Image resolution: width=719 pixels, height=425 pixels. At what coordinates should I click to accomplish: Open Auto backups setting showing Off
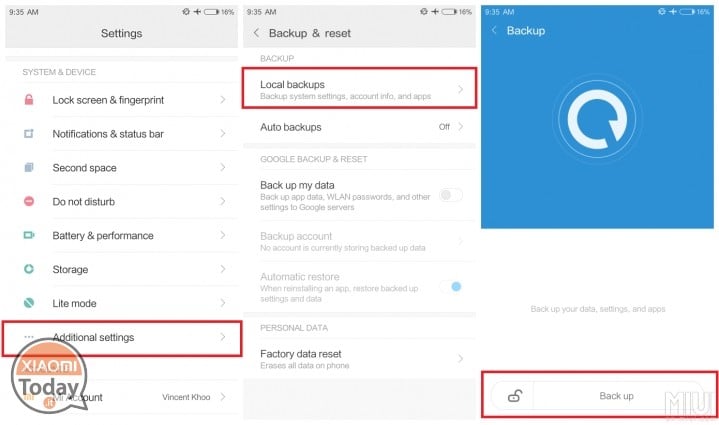360,127
